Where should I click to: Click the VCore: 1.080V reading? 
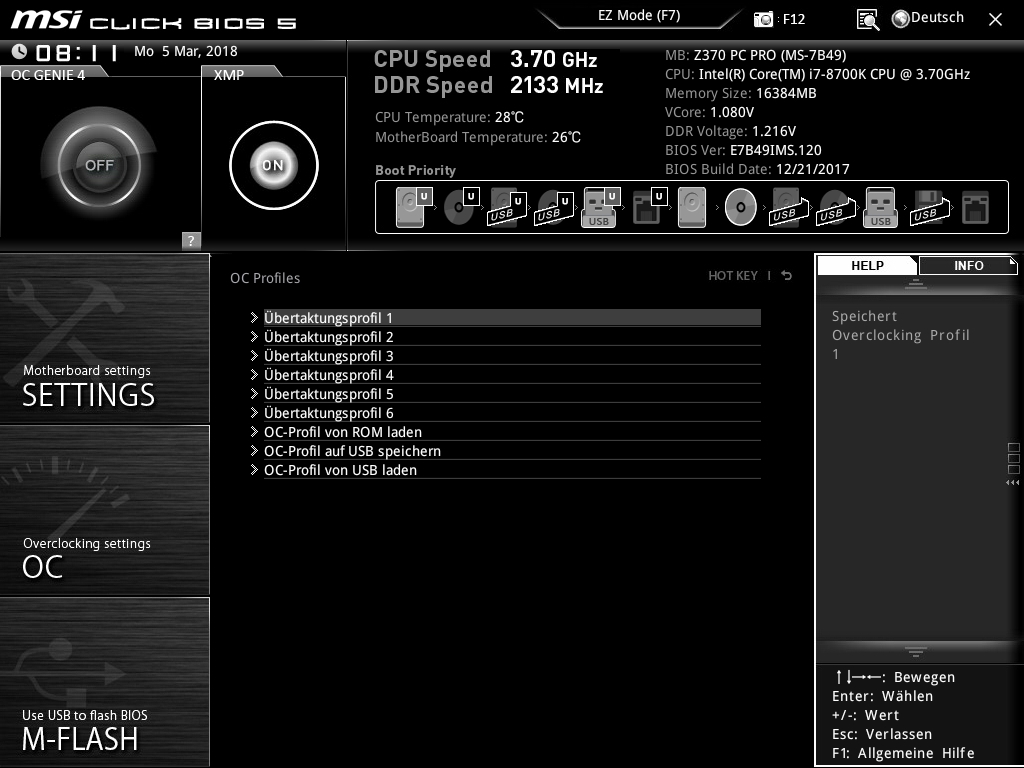pyautogui.click(x=710, y=112)
